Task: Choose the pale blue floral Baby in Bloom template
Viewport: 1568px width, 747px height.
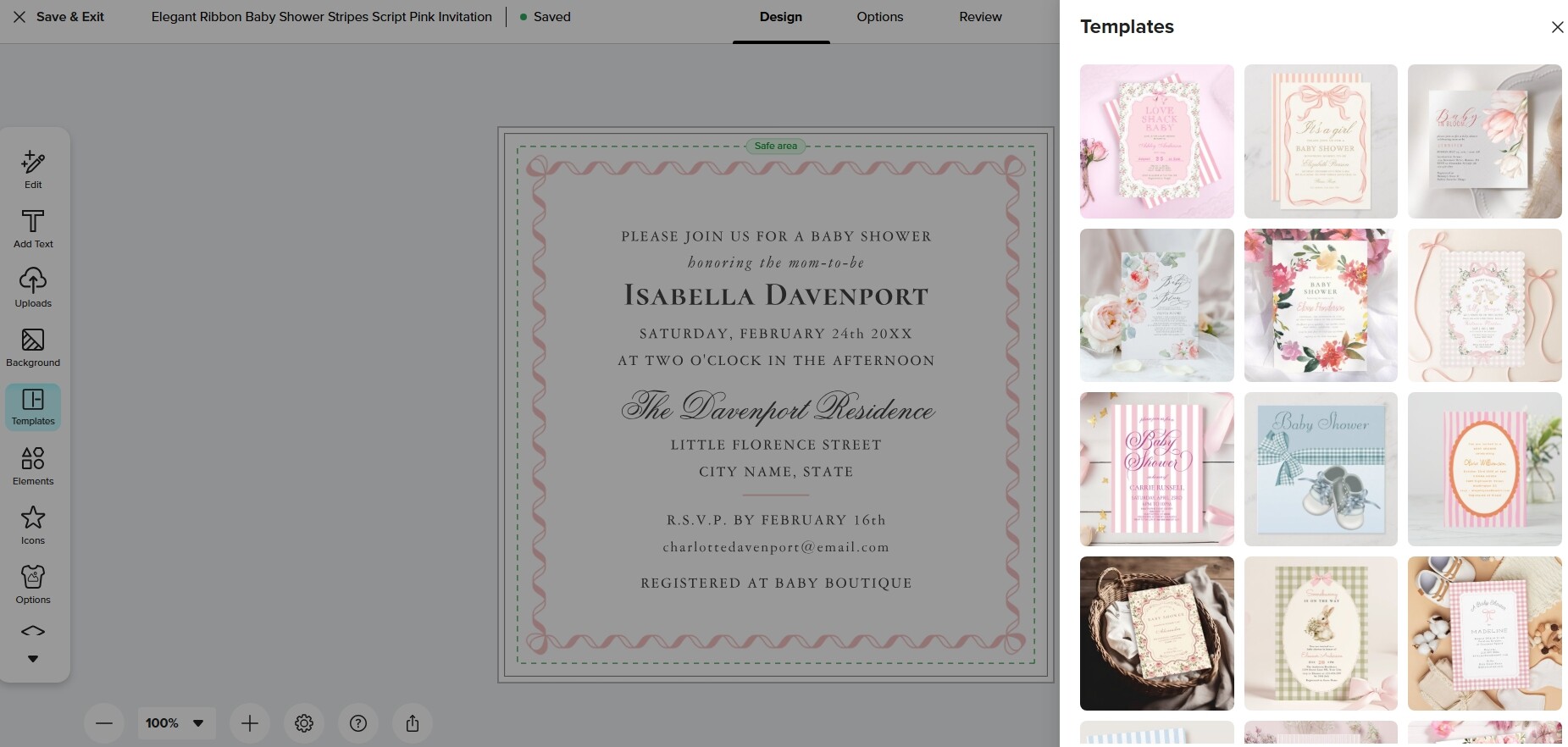Action: pyautogui.click(x=1157, y=305)
